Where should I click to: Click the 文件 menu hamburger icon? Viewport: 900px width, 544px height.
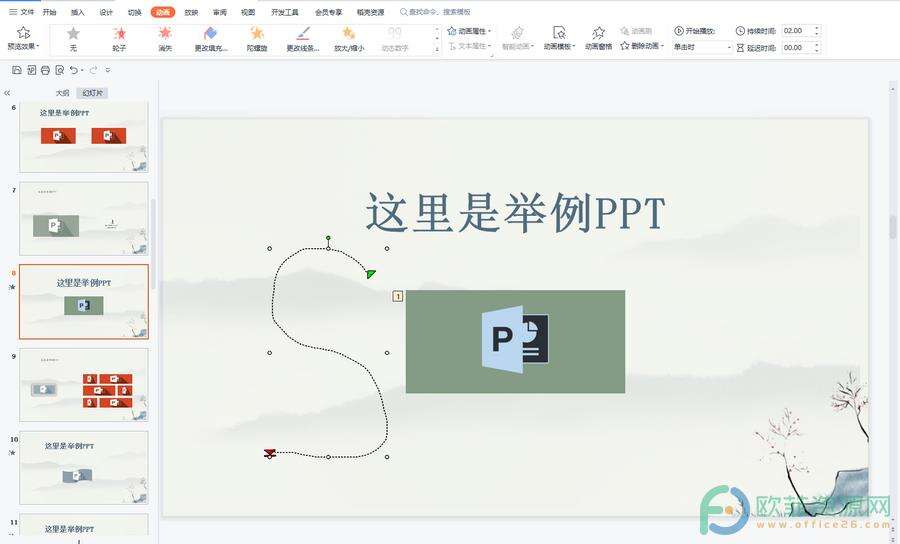coord(13,12)
